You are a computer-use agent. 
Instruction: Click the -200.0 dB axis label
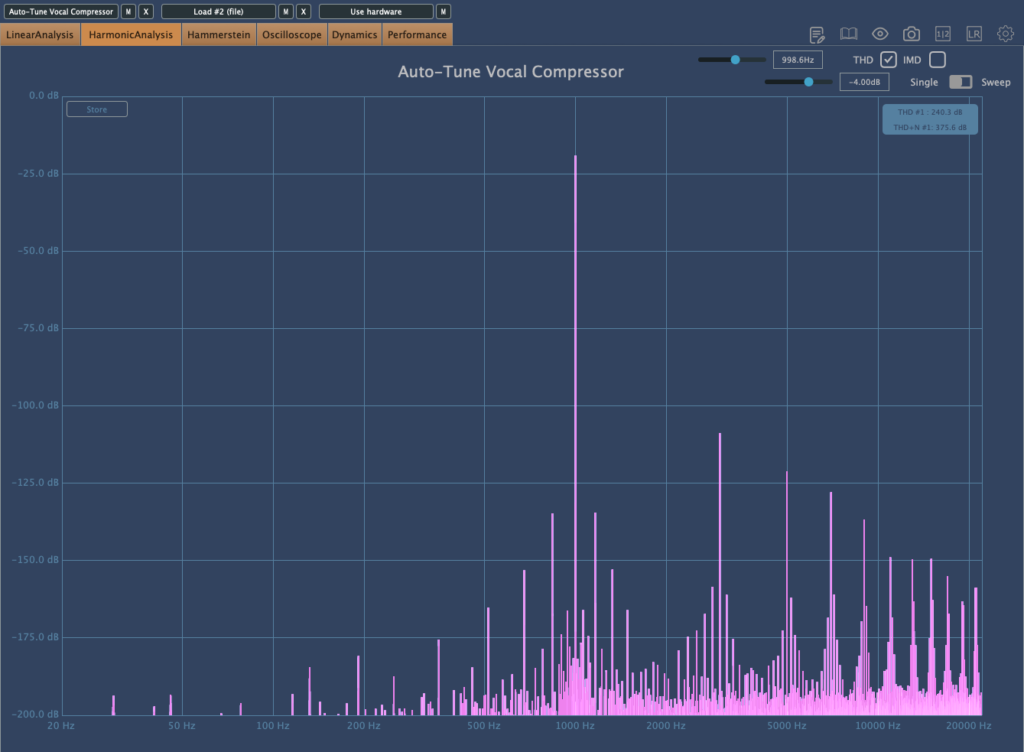tap(35, 714)
